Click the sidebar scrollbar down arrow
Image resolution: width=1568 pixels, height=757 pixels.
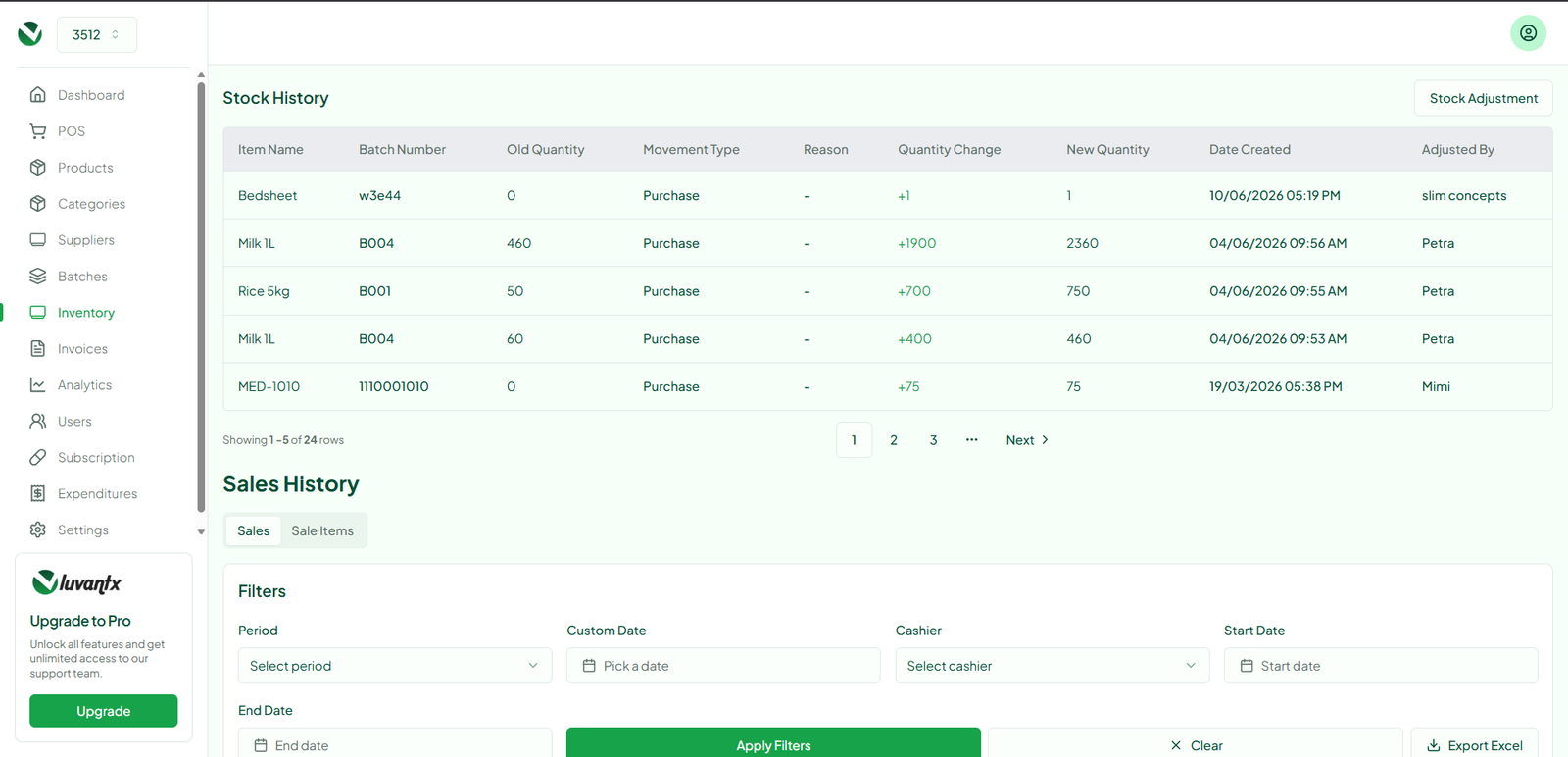pos(201,531)
